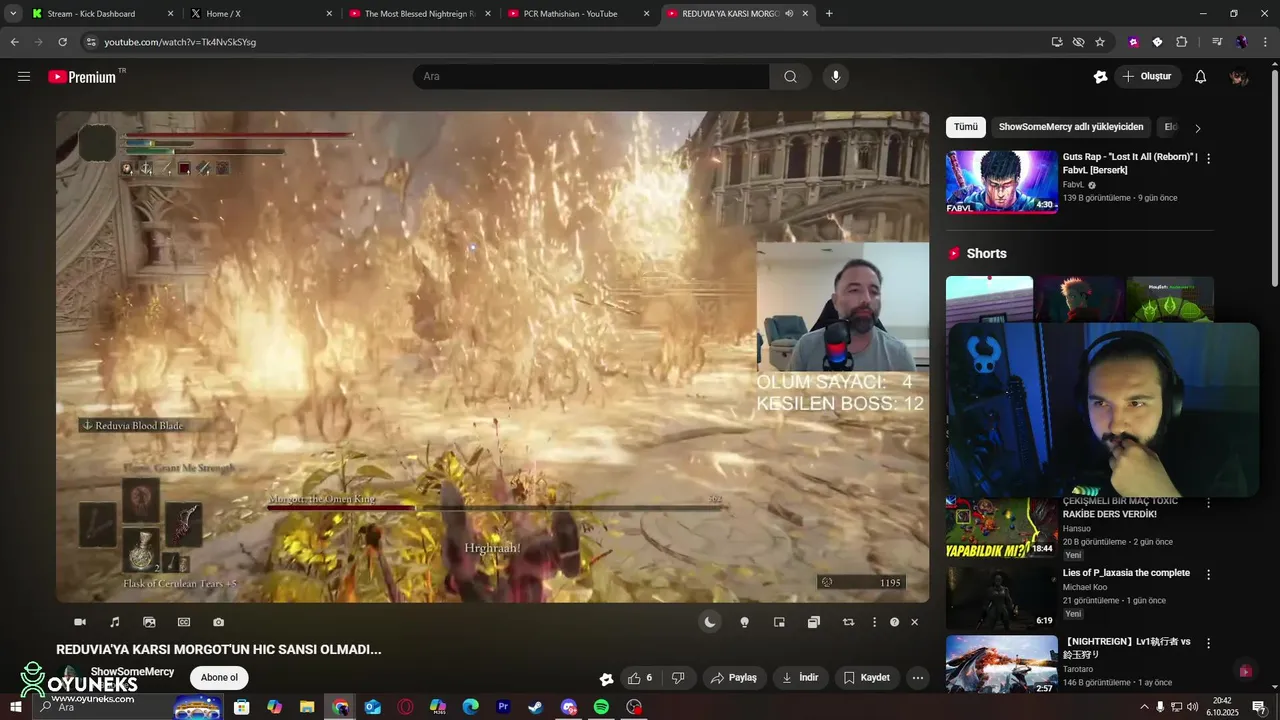Open ShowSomeMercy channel link
This screenshot has height=720, width=1280.
click(x=132, y=672)
